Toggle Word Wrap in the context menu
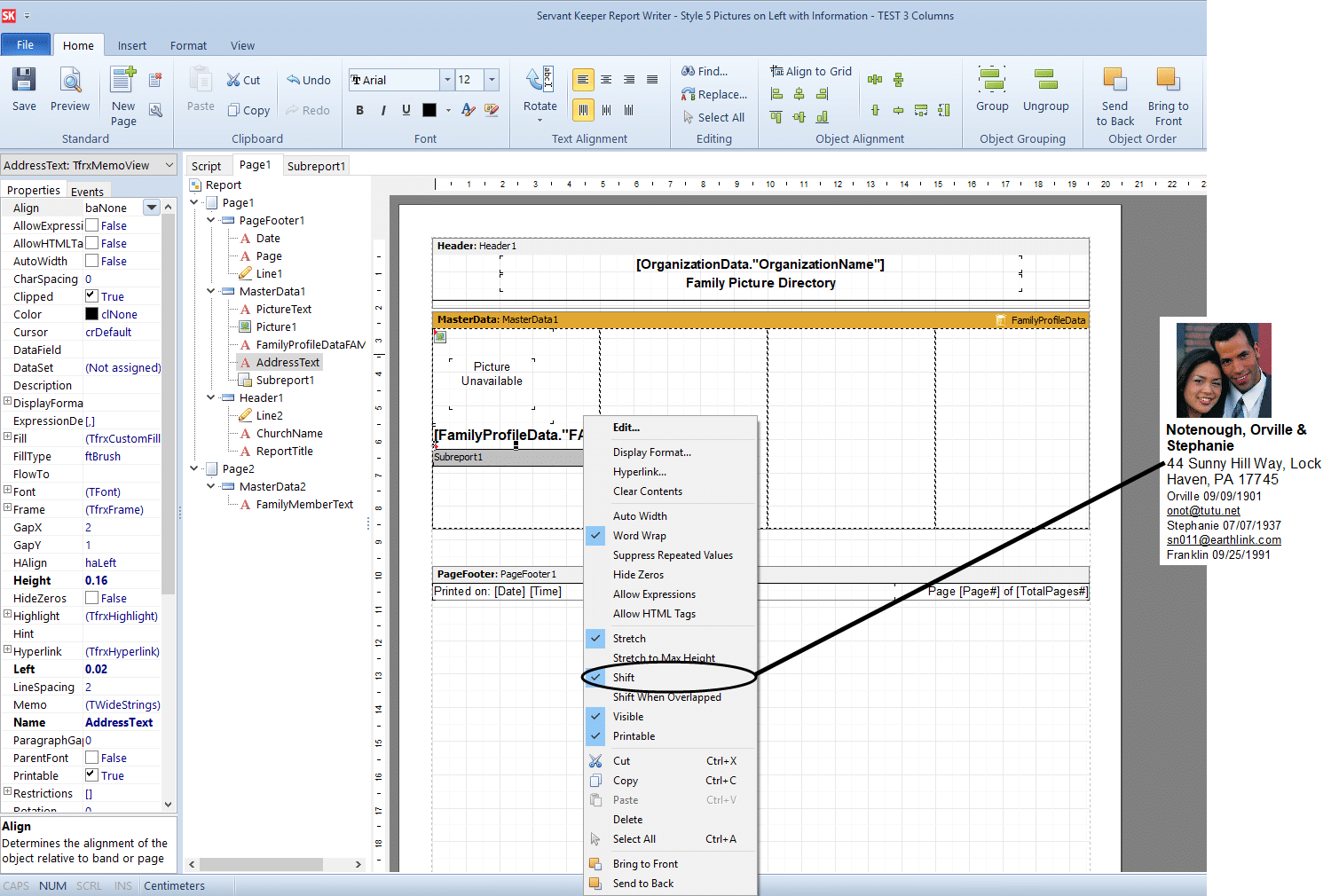 641,535
